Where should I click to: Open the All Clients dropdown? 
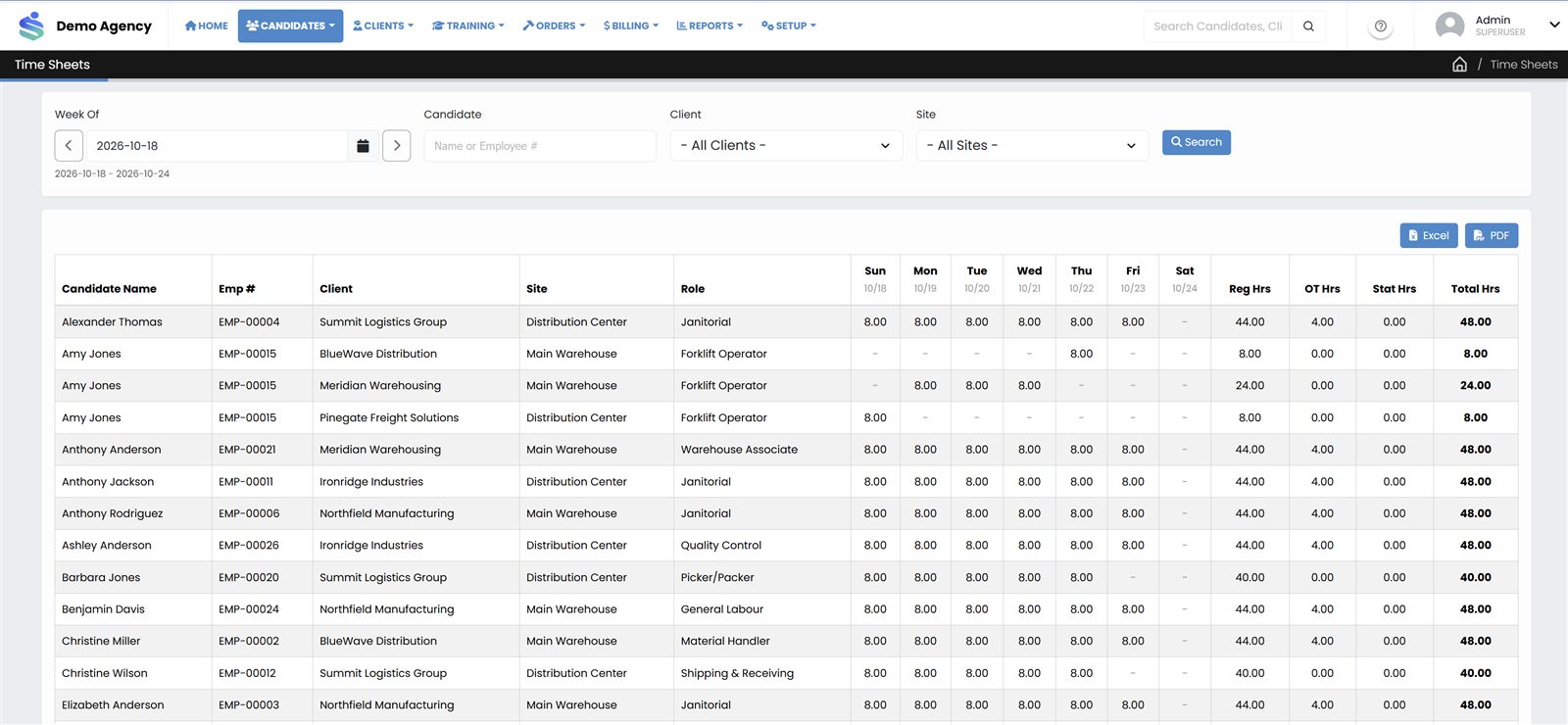coord(786,146)
